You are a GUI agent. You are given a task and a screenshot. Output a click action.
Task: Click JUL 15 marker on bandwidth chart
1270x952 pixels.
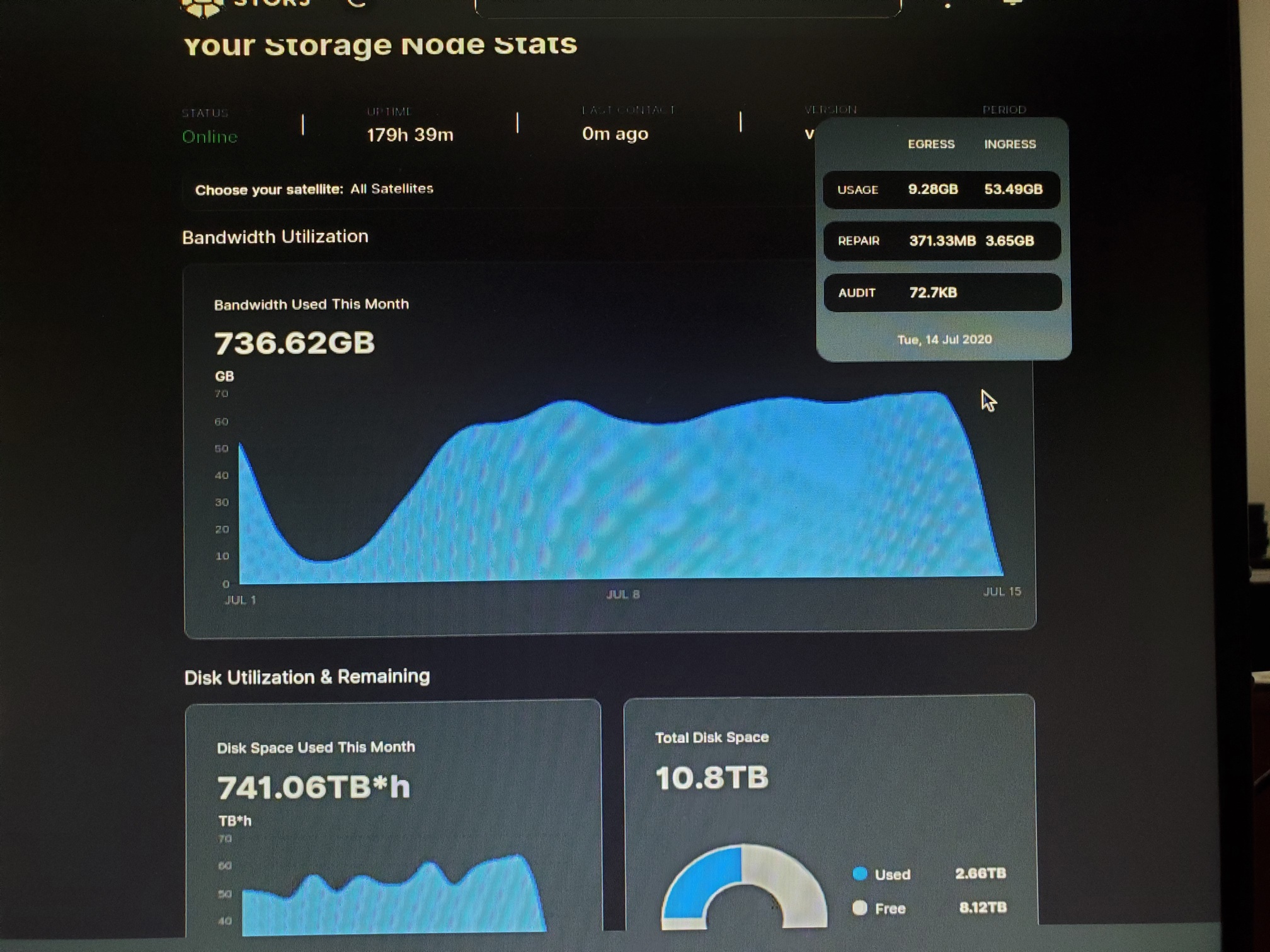point(1002,591)
